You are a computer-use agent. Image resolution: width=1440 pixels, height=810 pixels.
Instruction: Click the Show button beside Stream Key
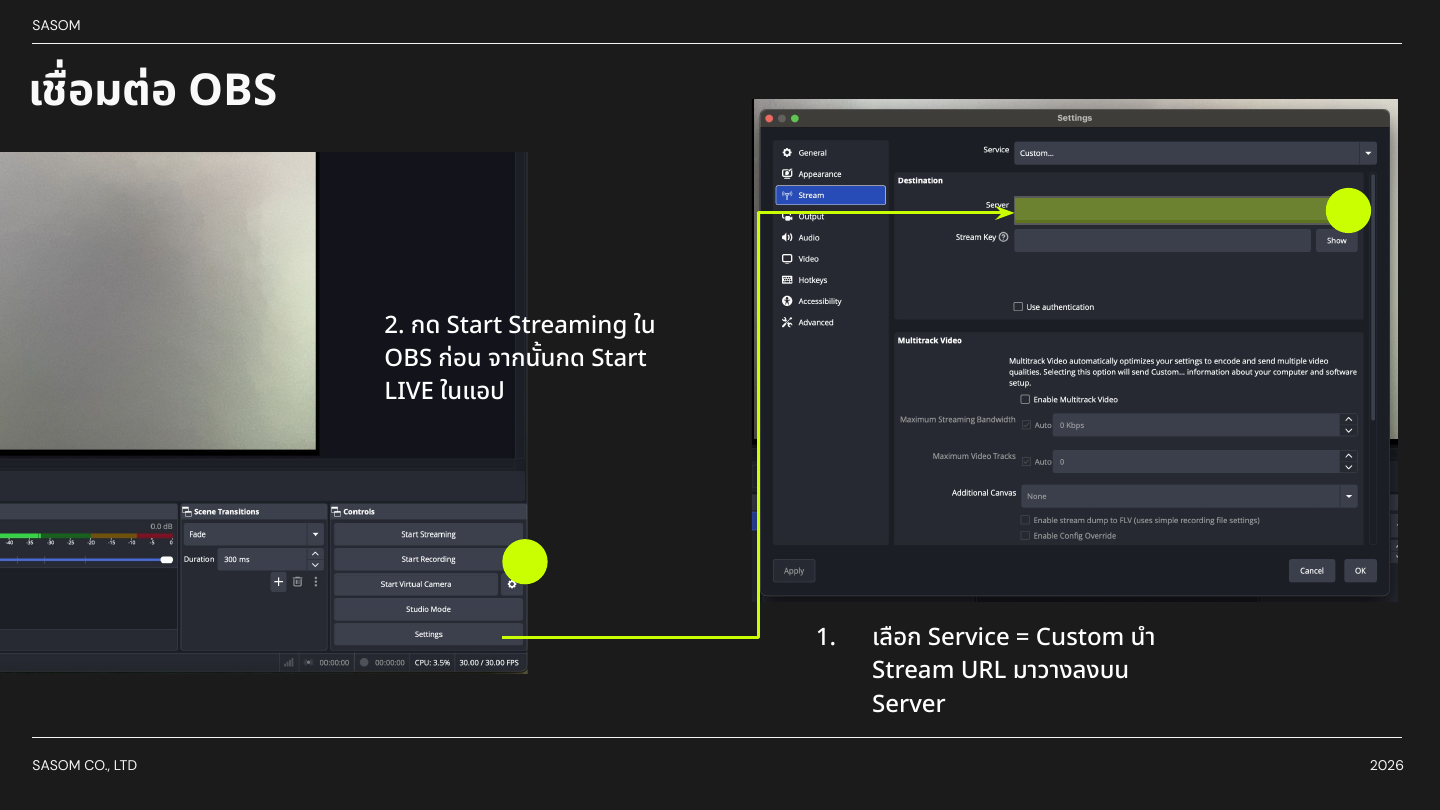(x=1336, y=240)
